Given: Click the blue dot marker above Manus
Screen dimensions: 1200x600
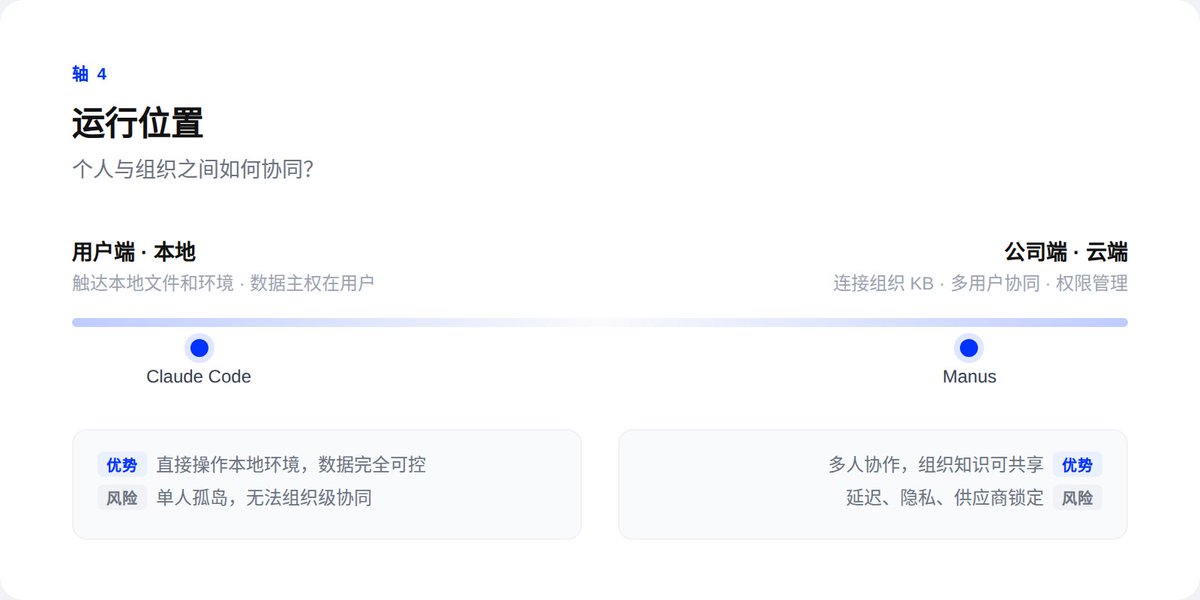Looking at the screenshot, I should coord(968,348).
